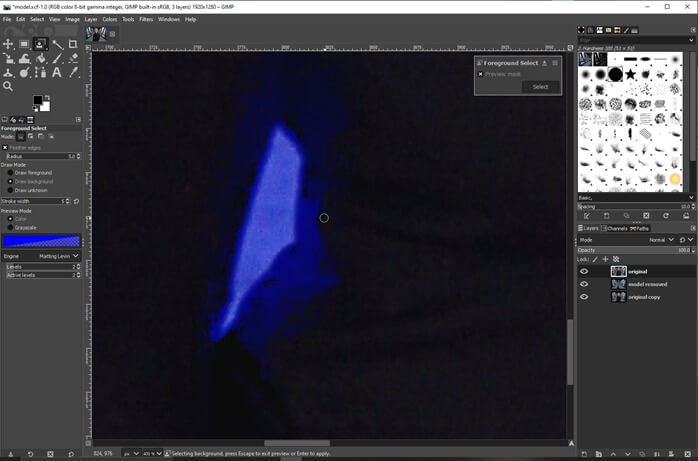Open the Windows menu

[x=169, y=19]
